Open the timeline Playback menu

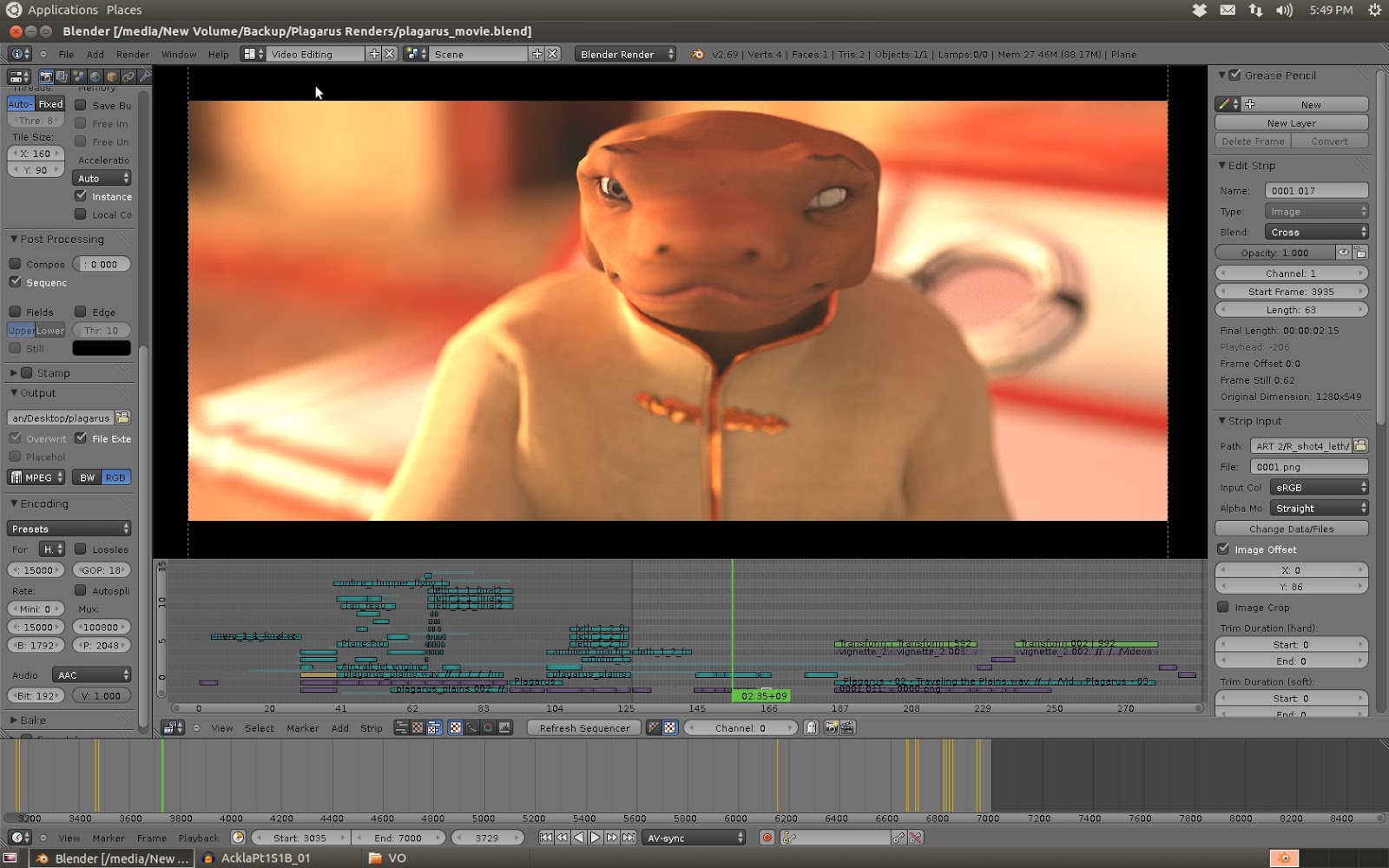click(199, 838)
